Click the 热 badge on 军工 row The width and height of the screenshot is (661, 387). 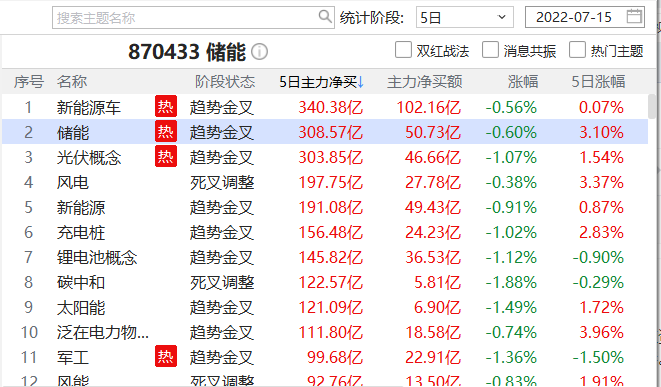[166, 356]
